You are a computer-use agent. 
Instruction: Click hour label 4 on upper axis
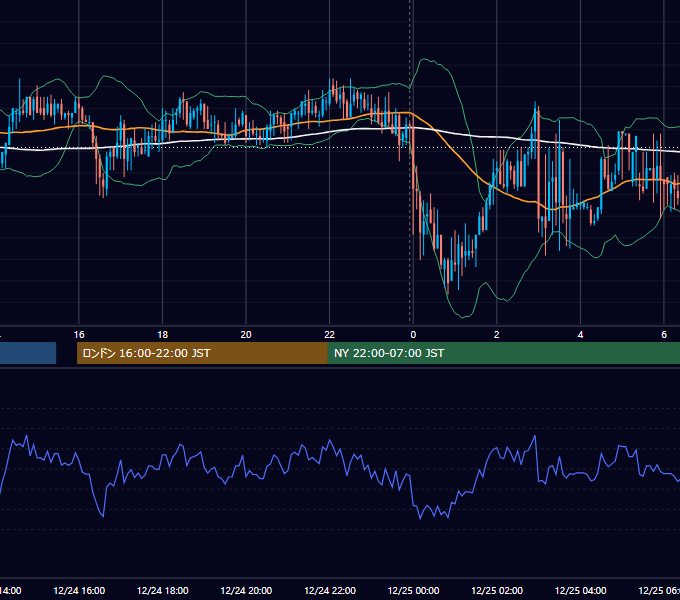coord(580,335)
